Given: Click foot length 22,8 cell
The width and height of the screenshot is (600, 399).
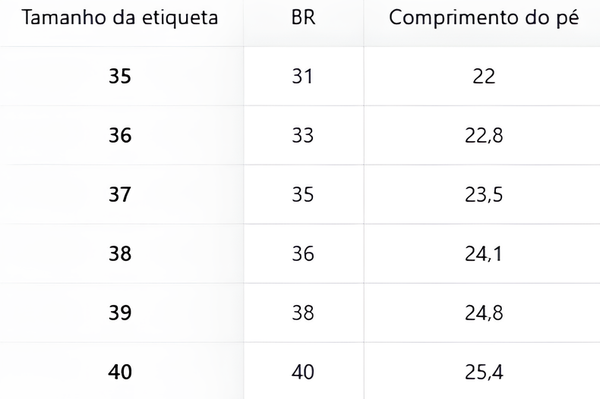Looking at the screenshot, I should click(484, 135).
